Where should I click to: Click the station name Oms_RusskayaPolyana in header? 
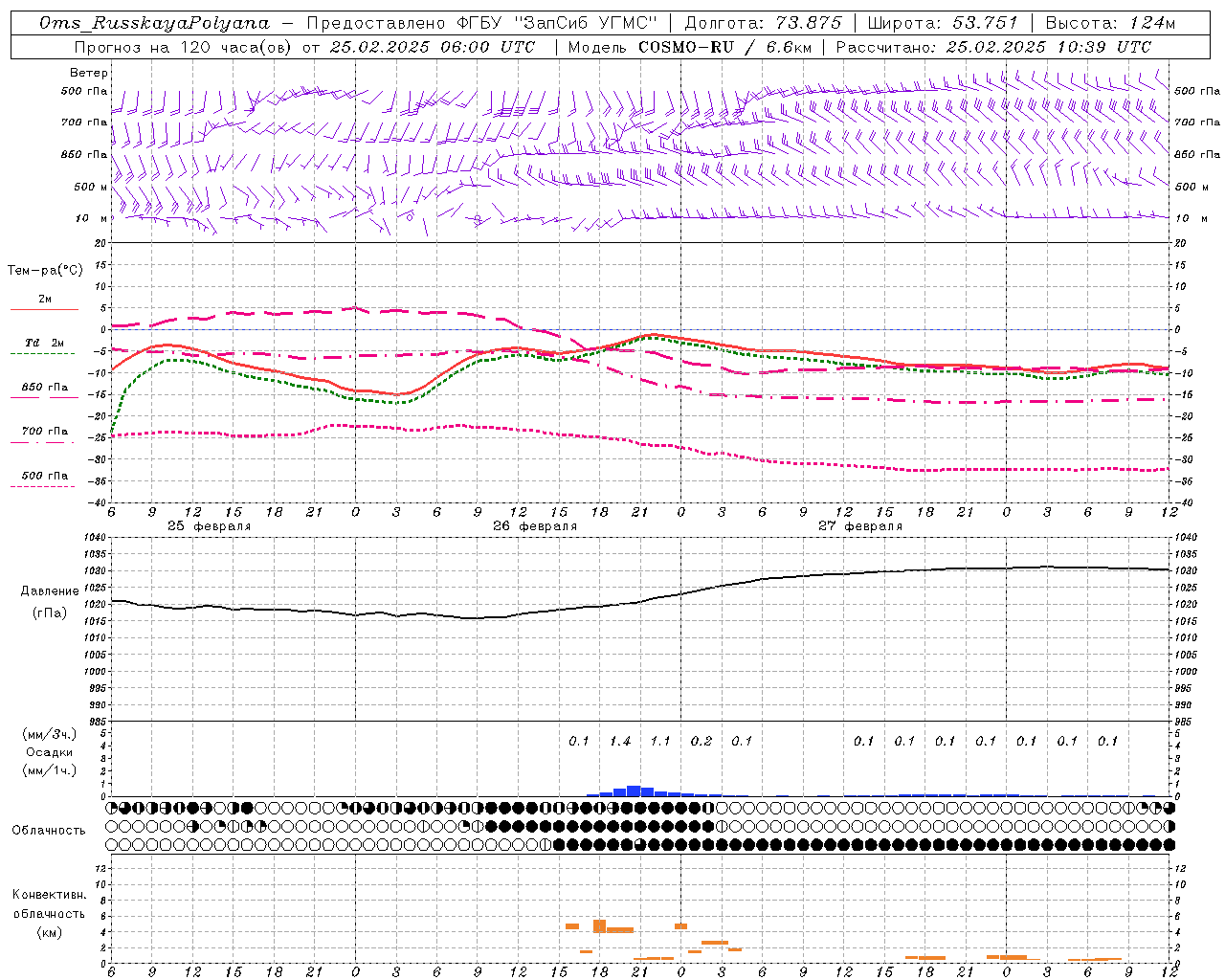(154, 23)
